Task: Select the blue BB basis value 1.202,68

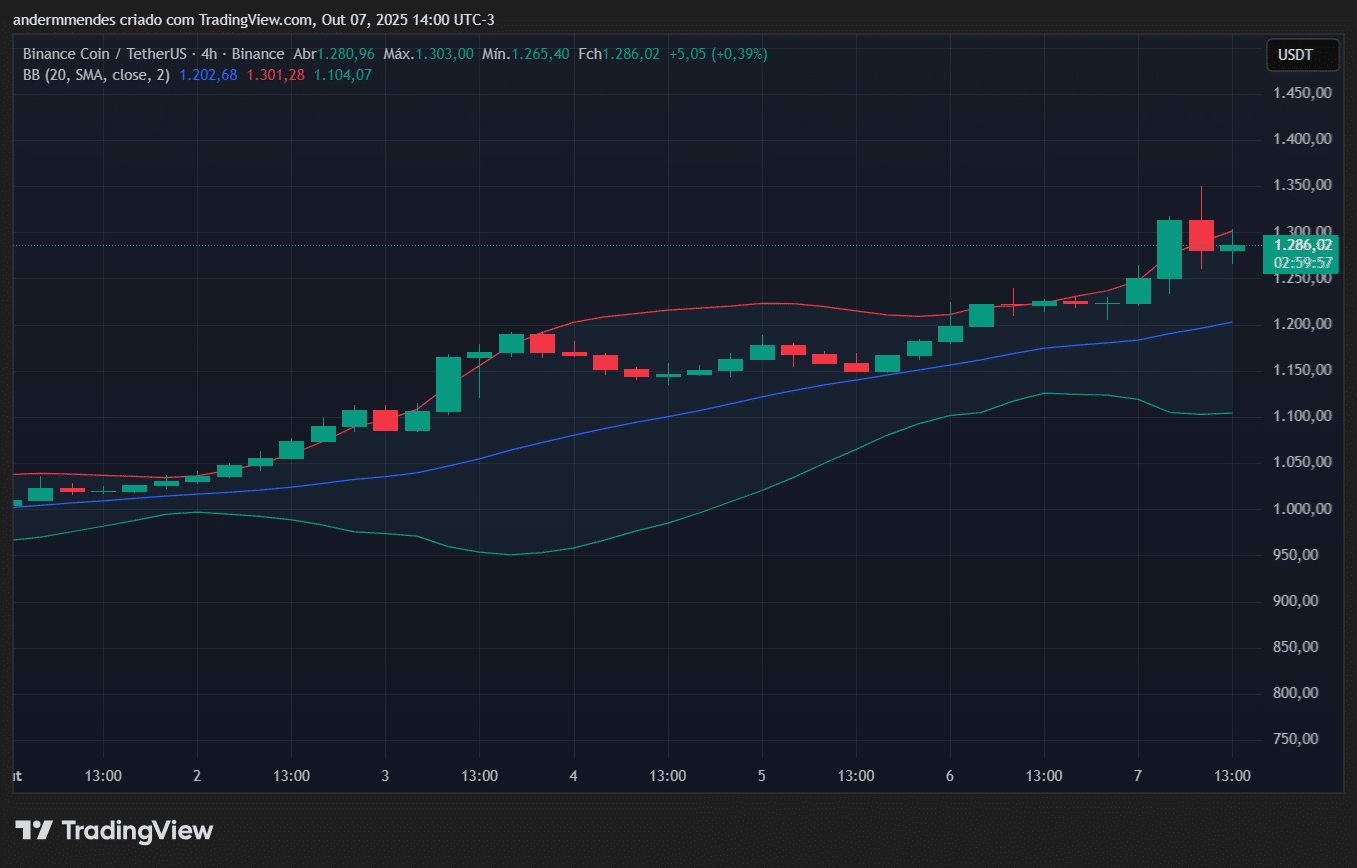Action: [208, 74]
